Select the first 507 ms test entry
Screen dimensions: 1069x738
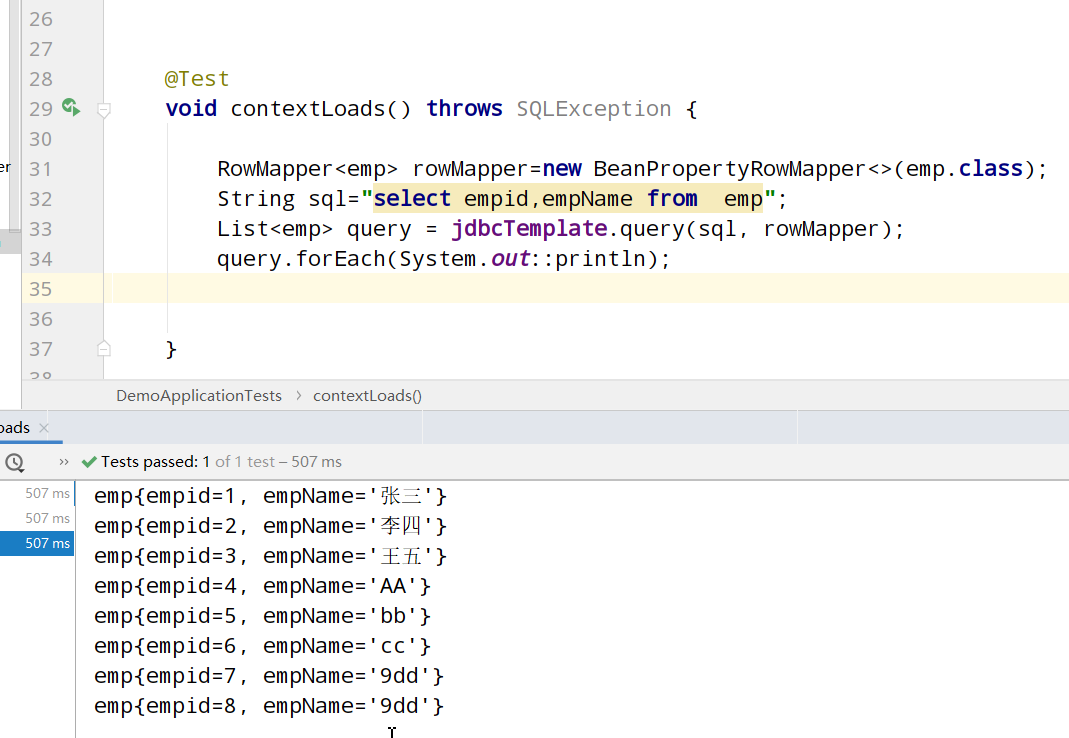[47, 493]
